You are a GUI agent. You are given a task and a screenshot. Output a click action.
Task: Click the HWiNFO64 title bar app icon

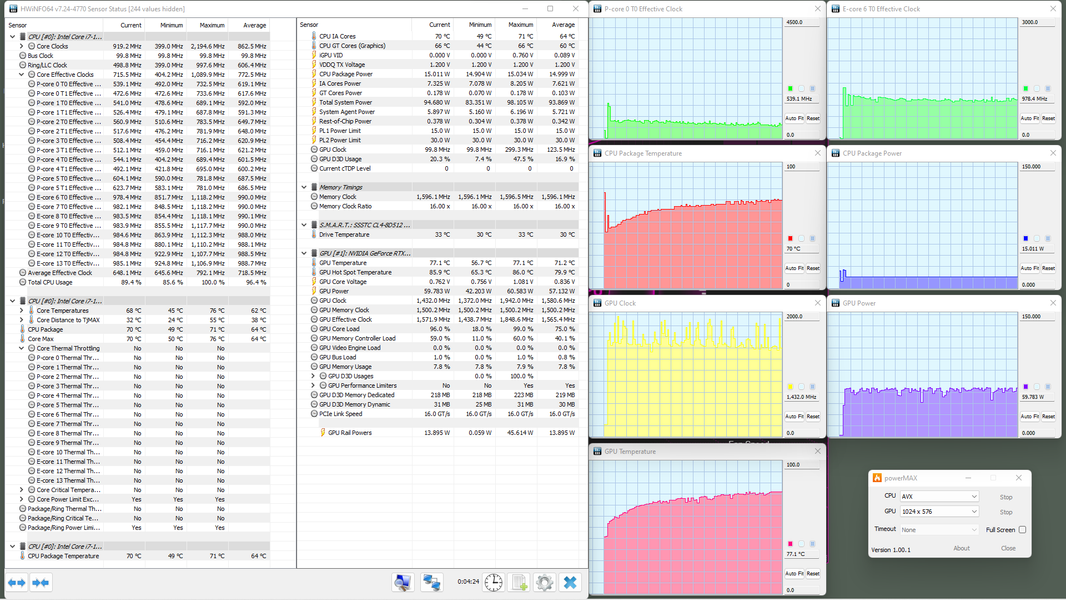tap(13, 9)
